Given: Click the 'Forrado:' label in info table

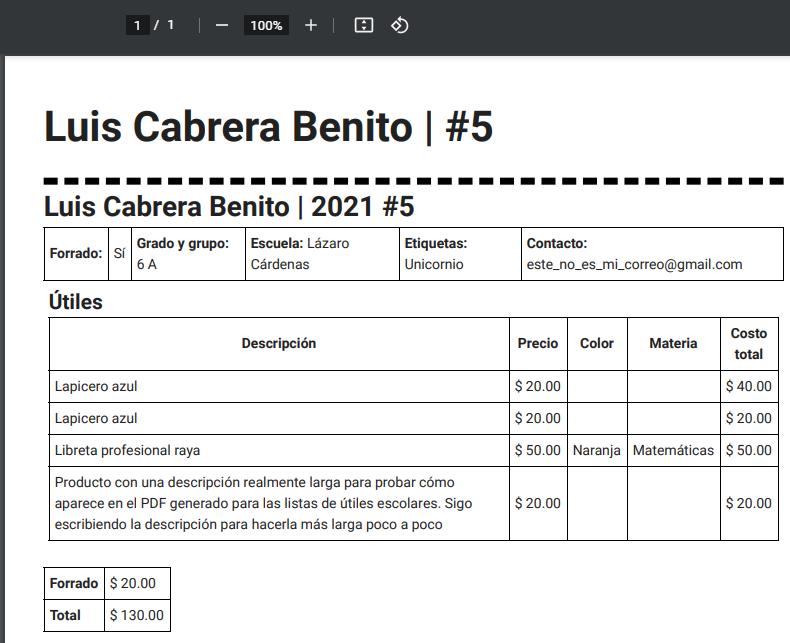Looking at the screenshot, I should (76, 253).
